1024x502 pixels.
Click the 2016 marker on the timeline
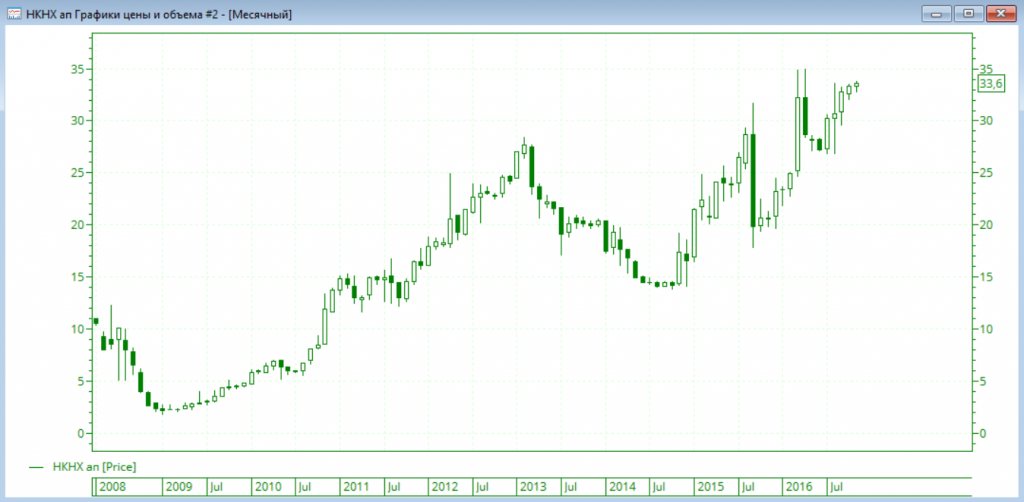(x=798, y=487)
